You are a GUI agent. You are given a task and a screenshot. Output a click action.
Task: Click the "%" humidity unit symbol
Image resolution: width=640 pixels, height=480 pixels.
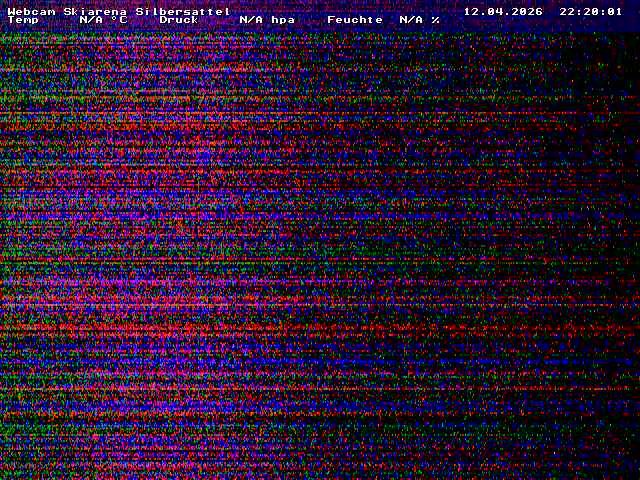[436, 20]
